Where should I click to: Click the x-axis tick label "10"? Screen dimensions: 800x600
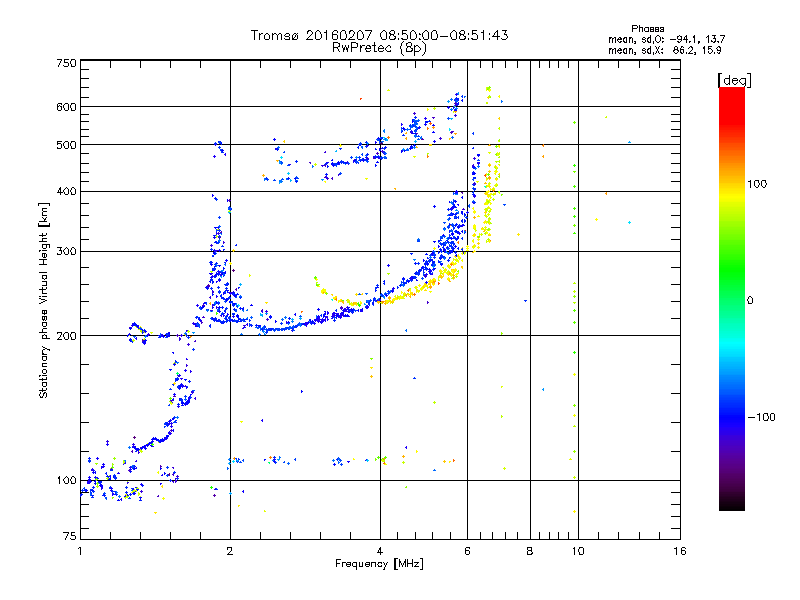tap(578, 551)
